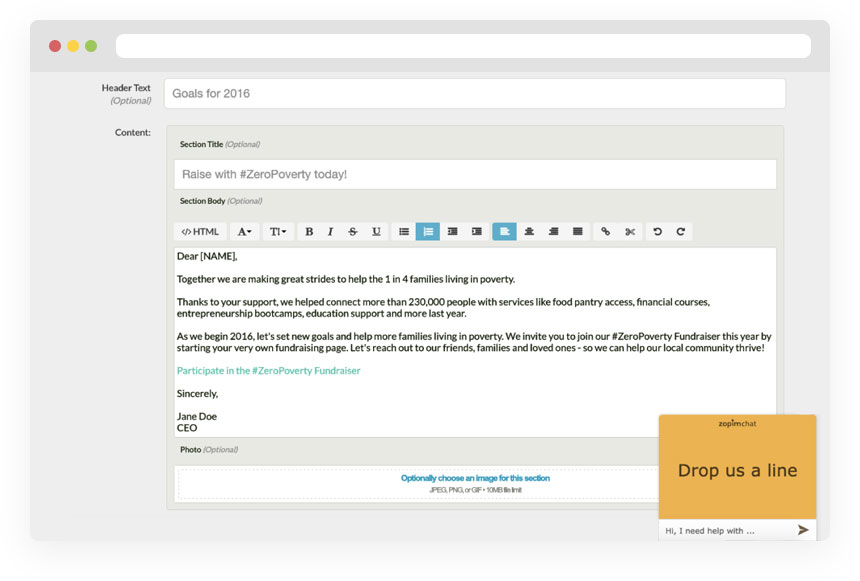Select the strikethrough formatting icon
The width and height of the screenshot is (860, 581).
point(353,231)
